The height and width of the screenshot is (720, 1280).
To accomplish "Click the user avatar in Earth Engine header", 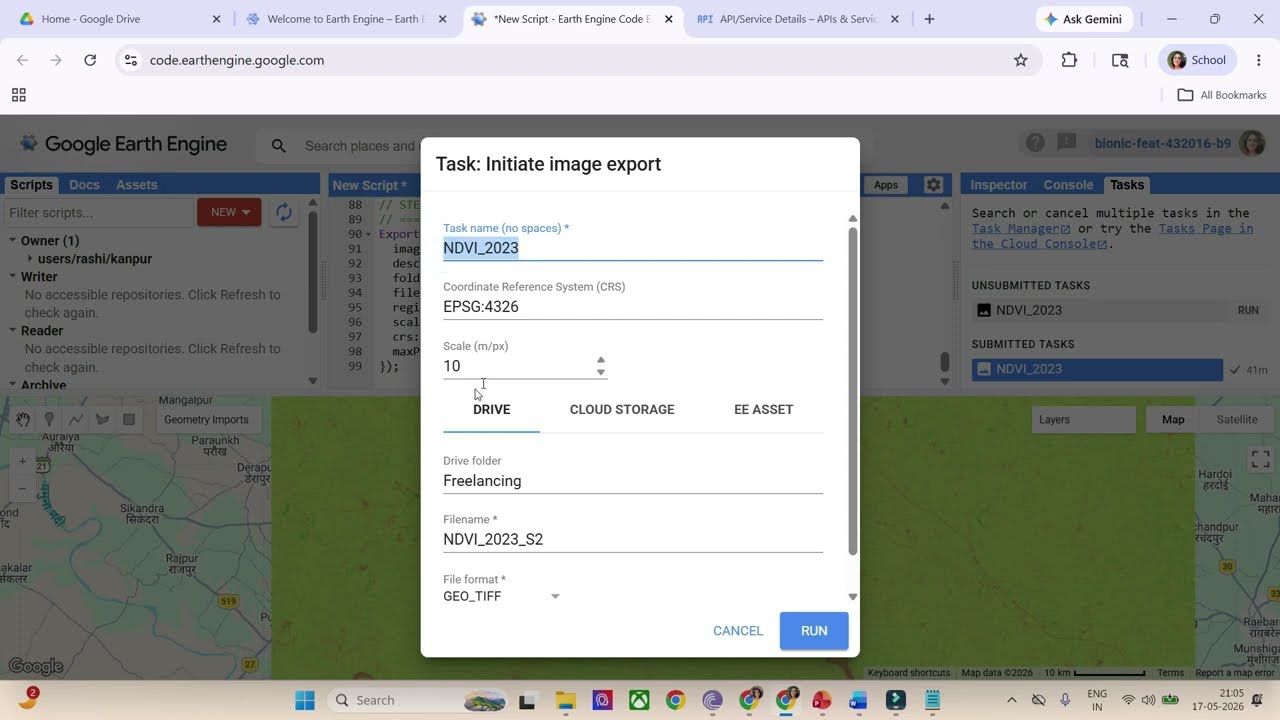I will tap(1252, 144).
